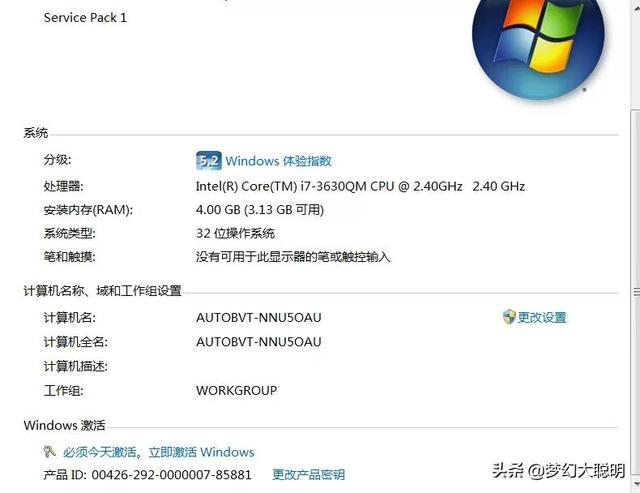Click the keys icon beside activation notice

click(x=50, y=451)
